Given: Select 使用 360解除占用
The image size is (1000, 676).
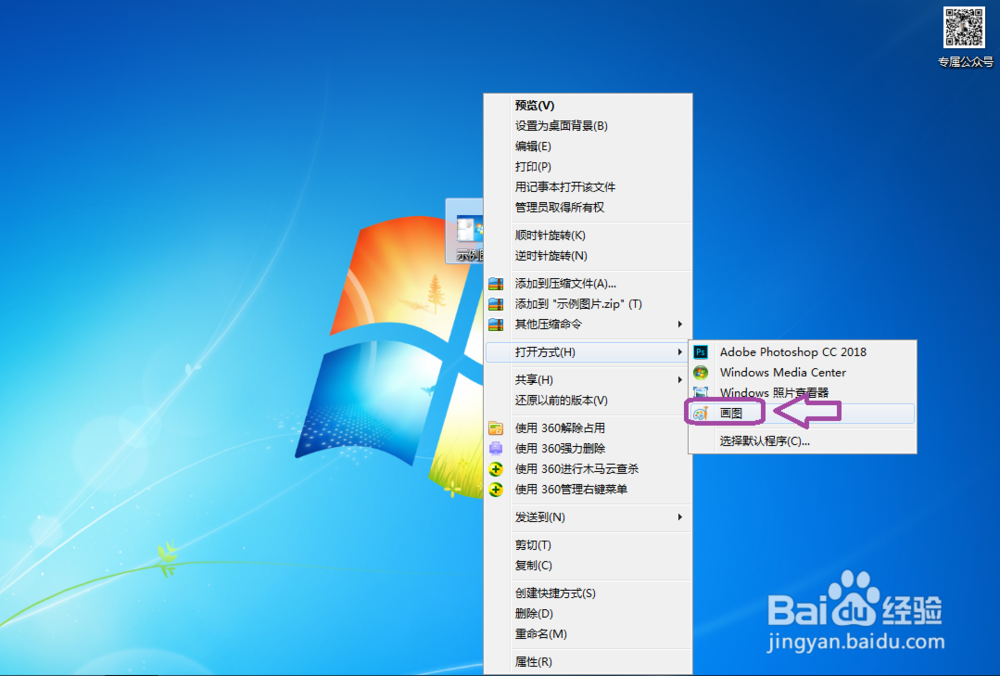Looking at the screenshot, I should 587,428.
